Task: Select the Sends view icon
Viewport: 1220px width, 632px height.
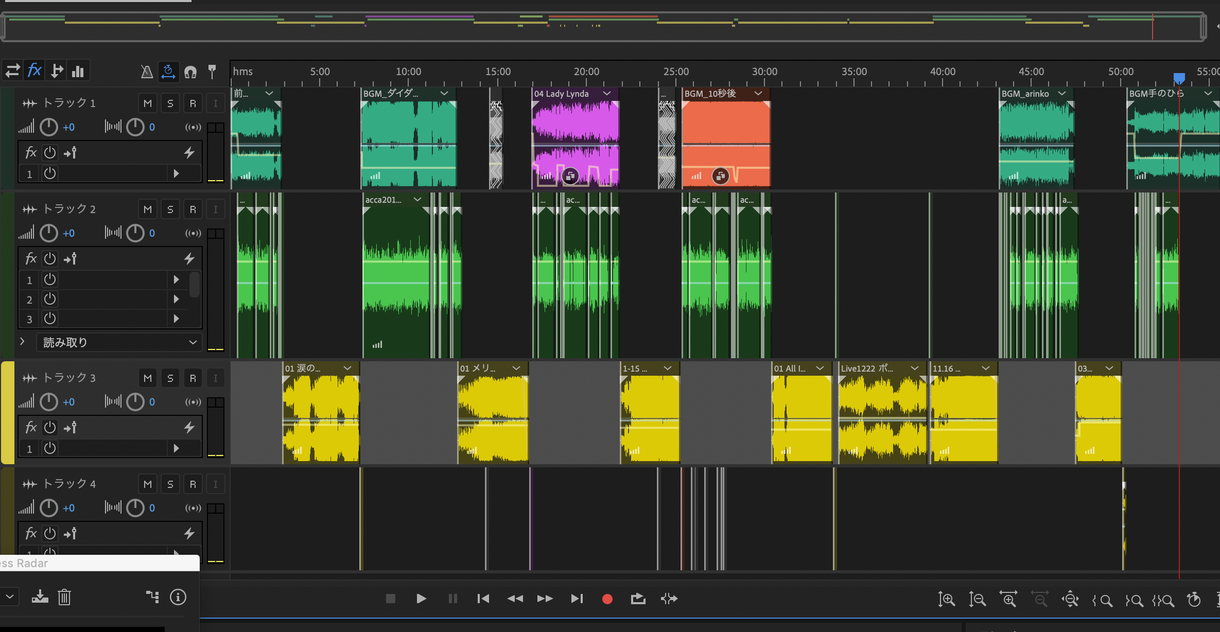Action: point(57,71)
